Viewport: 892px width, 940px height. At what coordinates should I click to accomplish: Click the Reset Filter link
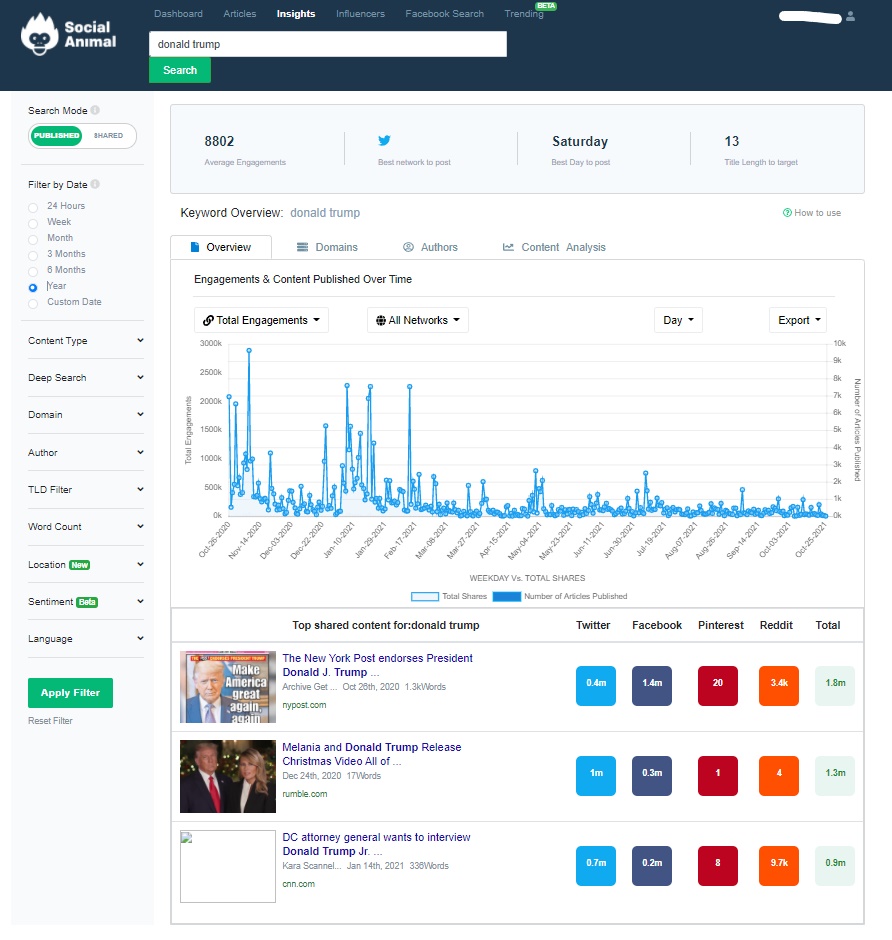[x=50, y=721]
